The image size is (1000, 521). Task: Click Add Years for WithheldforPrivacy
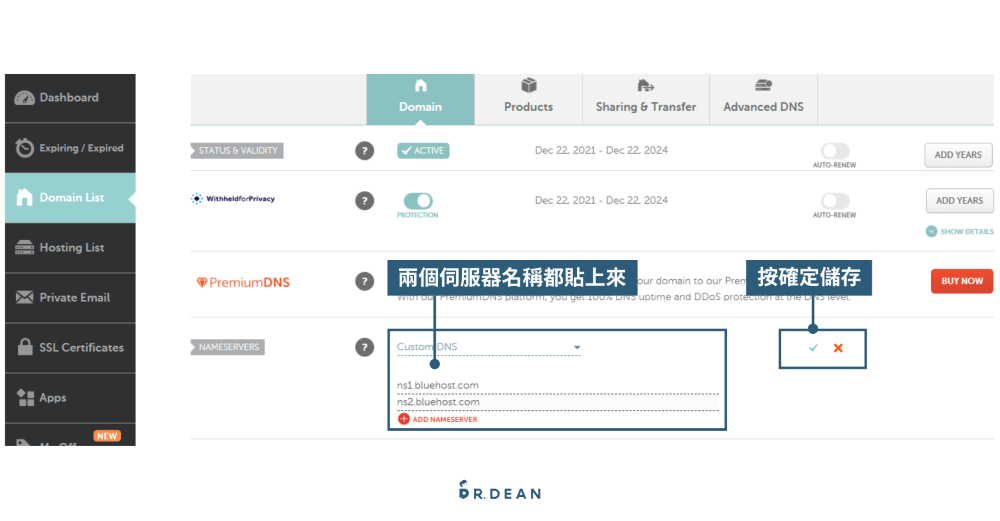coord(960,201)
